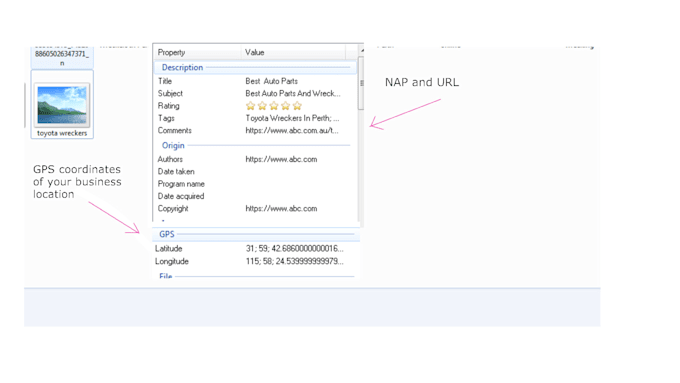The image size is (680, 383).
Task: Collapse the GPS section header
Action: pyautogui.click(x=256, y=234)
